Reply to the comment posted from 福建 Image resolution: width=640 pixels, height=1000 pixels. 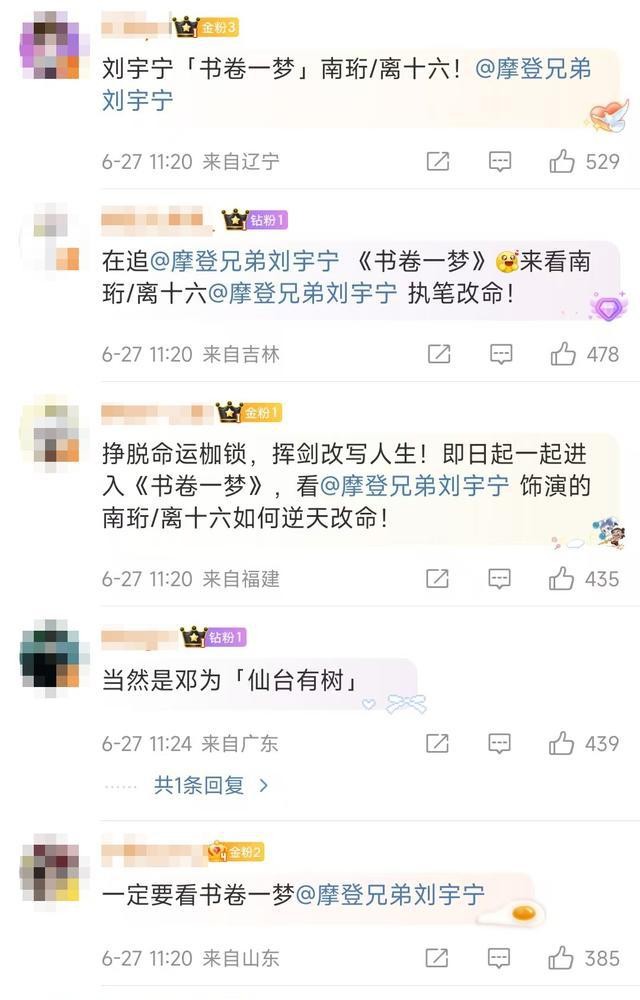click(499, 578)
